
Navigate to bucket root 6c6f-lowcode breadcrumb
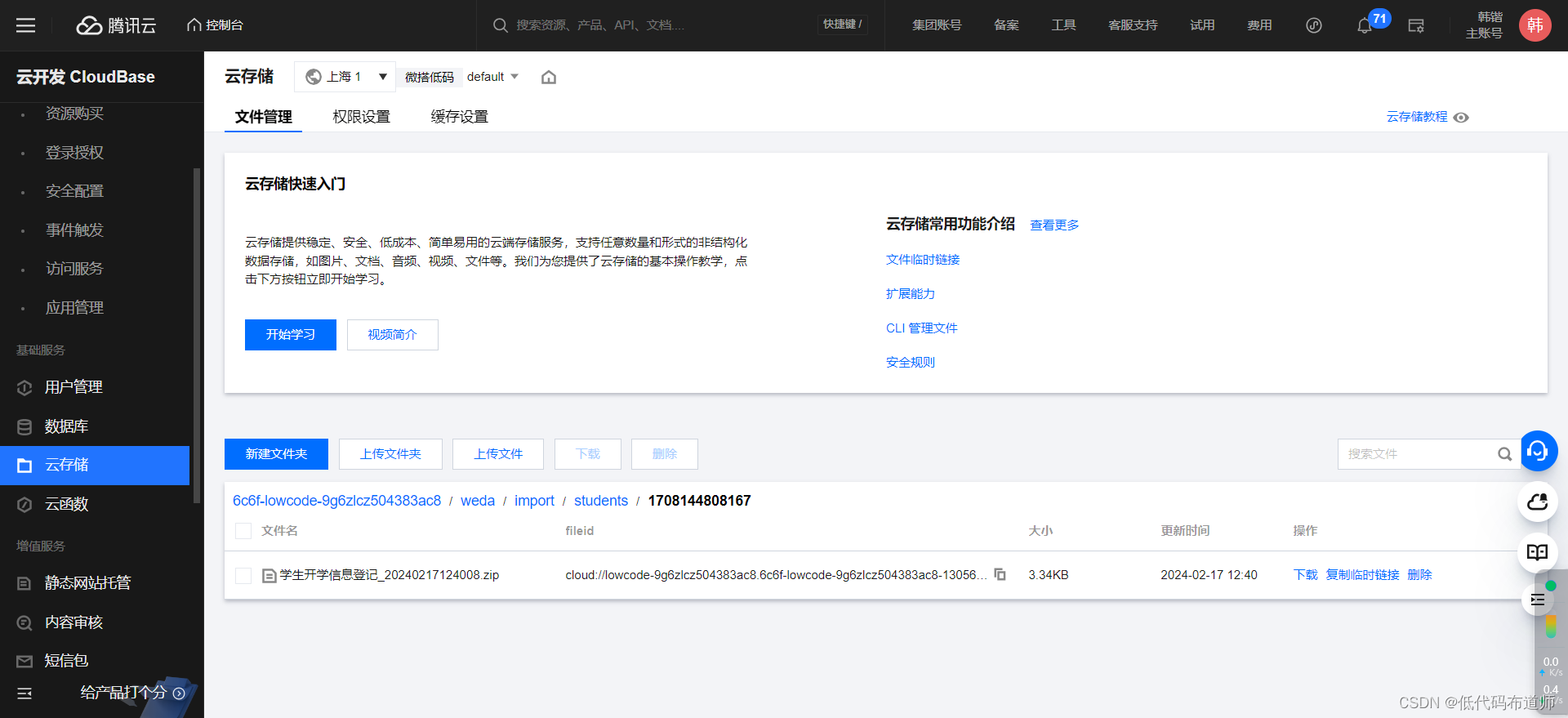(x=336, y=501)
